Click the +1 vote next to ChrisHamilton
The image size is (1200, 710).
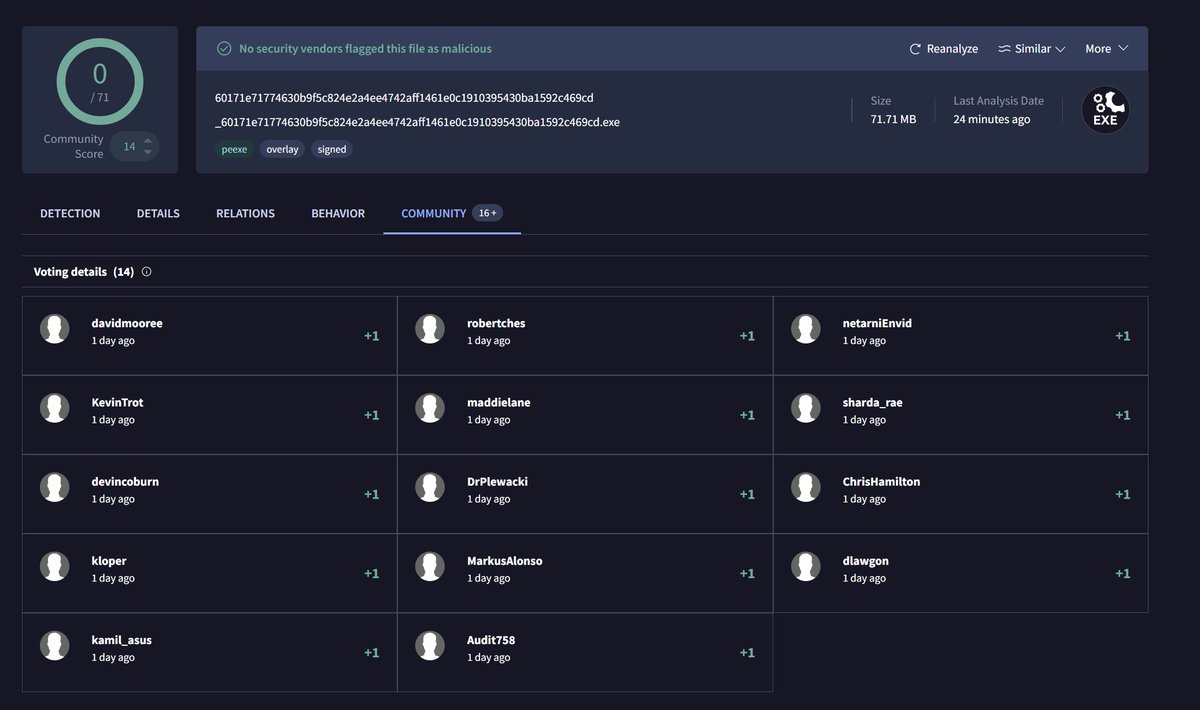pos(1123,494)
